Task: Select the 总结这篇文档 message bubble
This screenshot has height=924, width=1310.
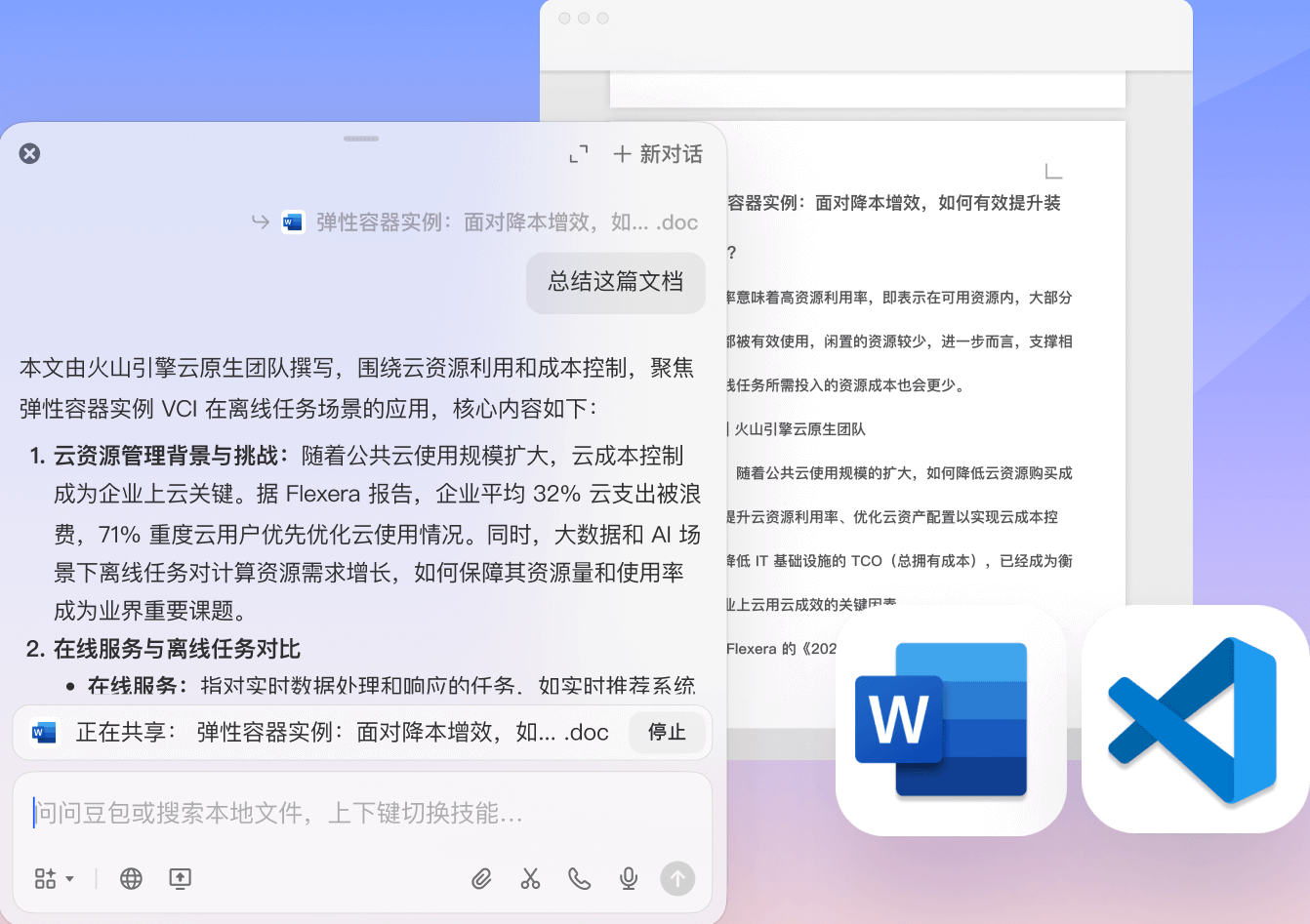Action: point(616,282)
